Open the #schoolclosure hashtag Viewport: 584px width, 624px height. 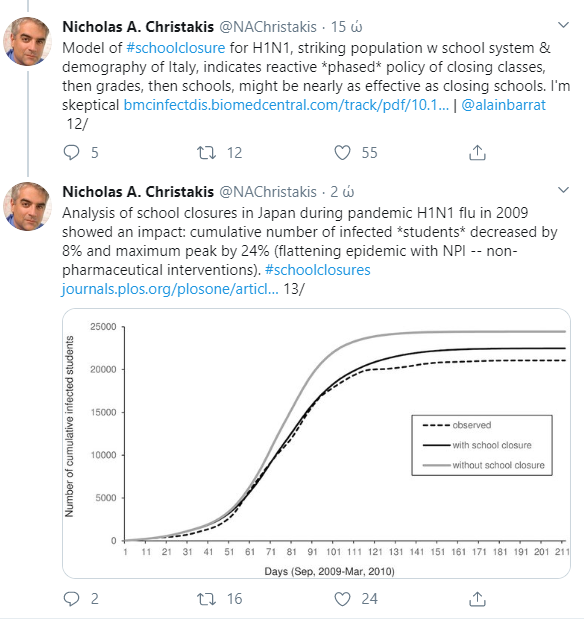176,48
